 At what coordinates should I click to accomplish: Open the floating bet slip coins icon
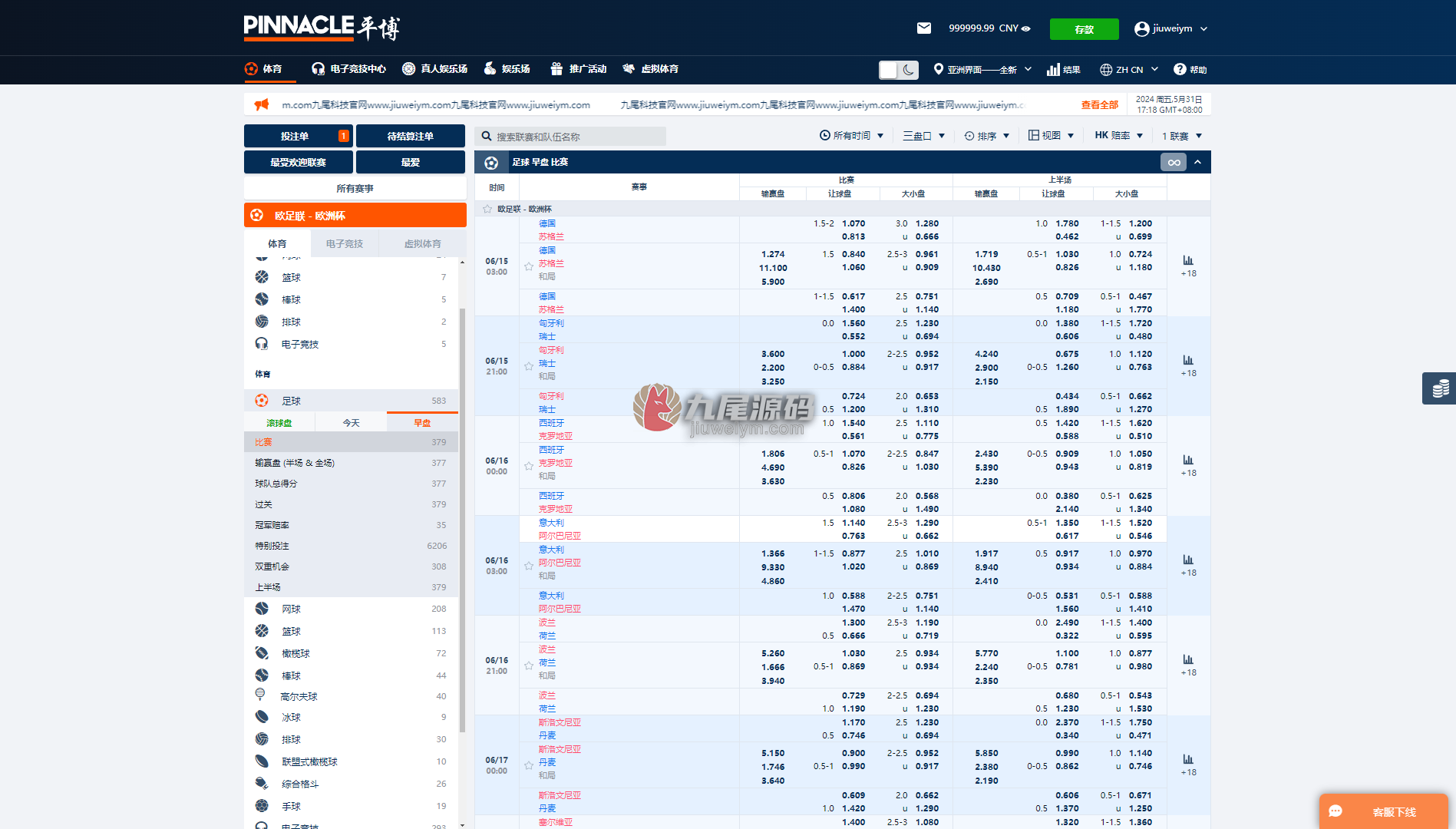(1439, 388)
